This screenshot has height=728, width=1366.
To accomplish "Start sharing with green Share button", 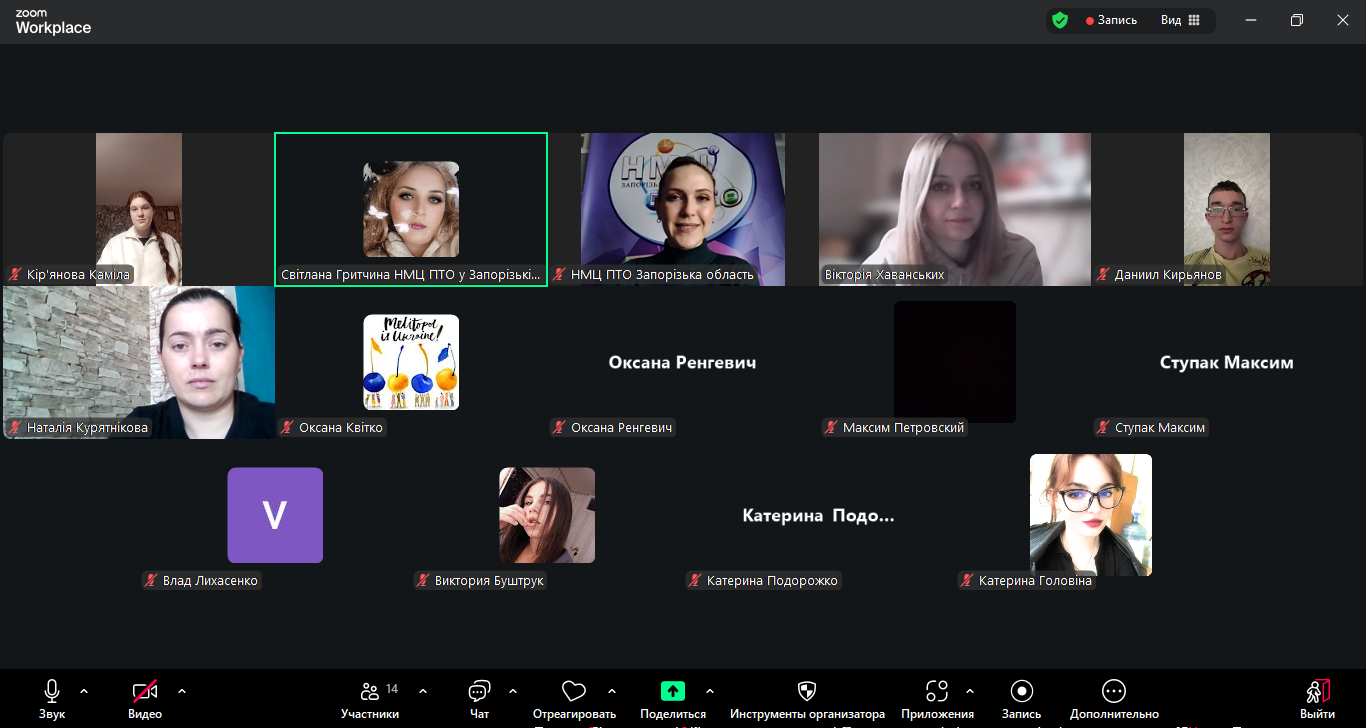I will (673, 691).
